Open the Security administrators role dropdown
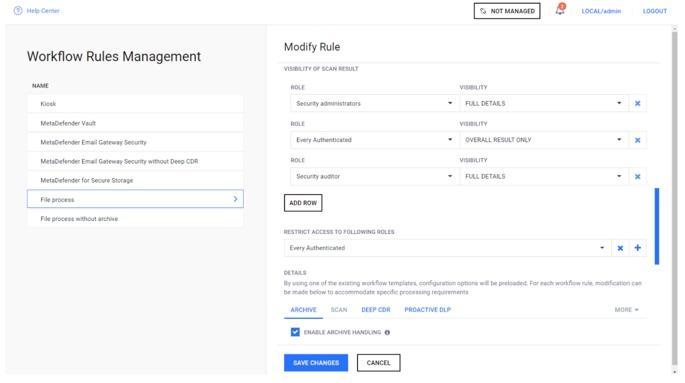The height and width of the screenshot is (383, 685). [374, 104]
